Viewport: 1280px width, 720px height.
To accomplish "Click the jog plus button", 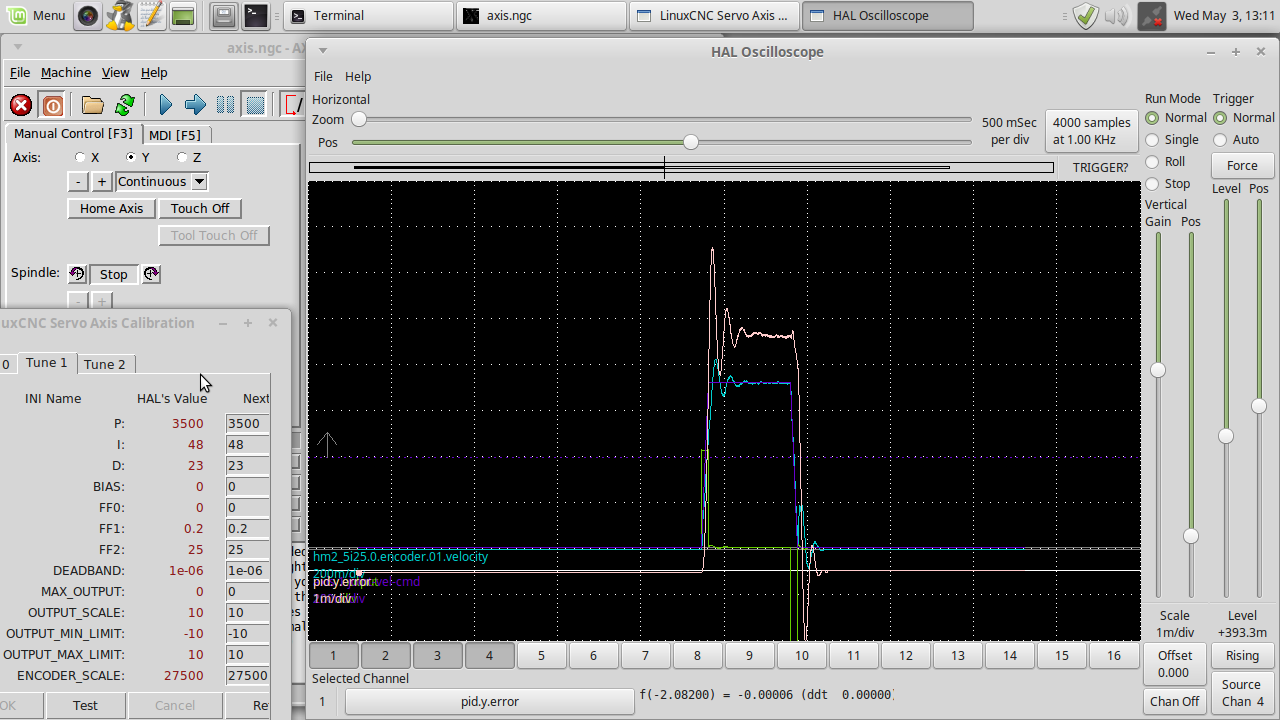I will click(x=101, y=181).
